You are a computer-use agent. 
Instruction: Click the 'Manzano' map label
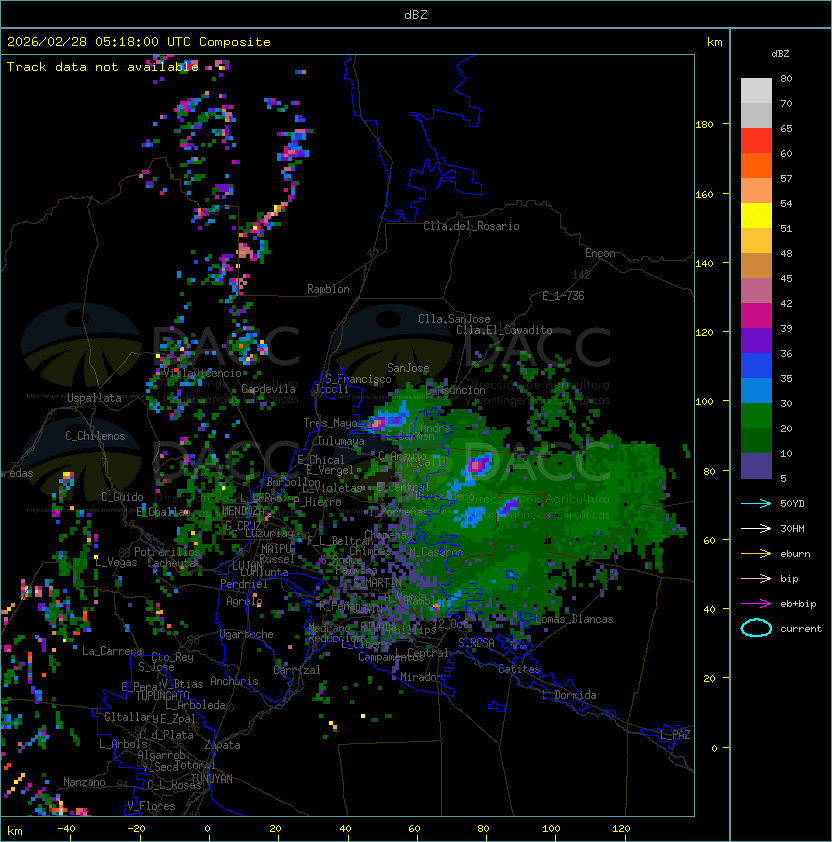[84, 782]
